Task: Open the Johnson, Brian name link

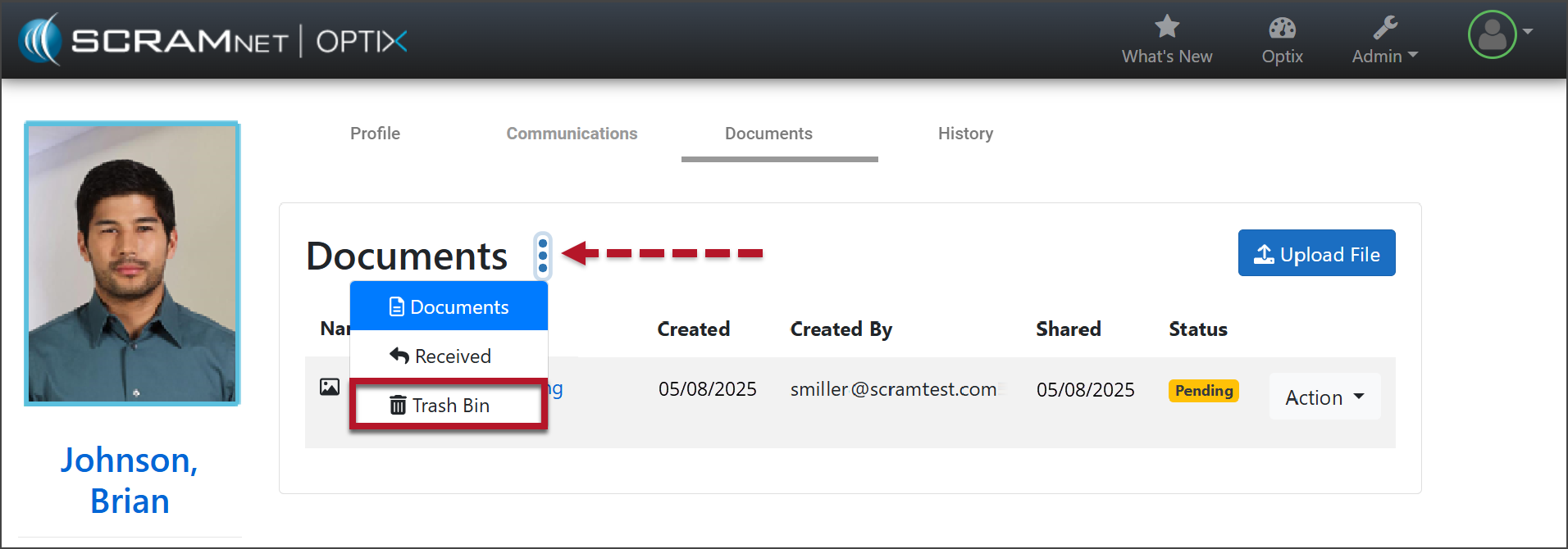Action: (130, 480)
